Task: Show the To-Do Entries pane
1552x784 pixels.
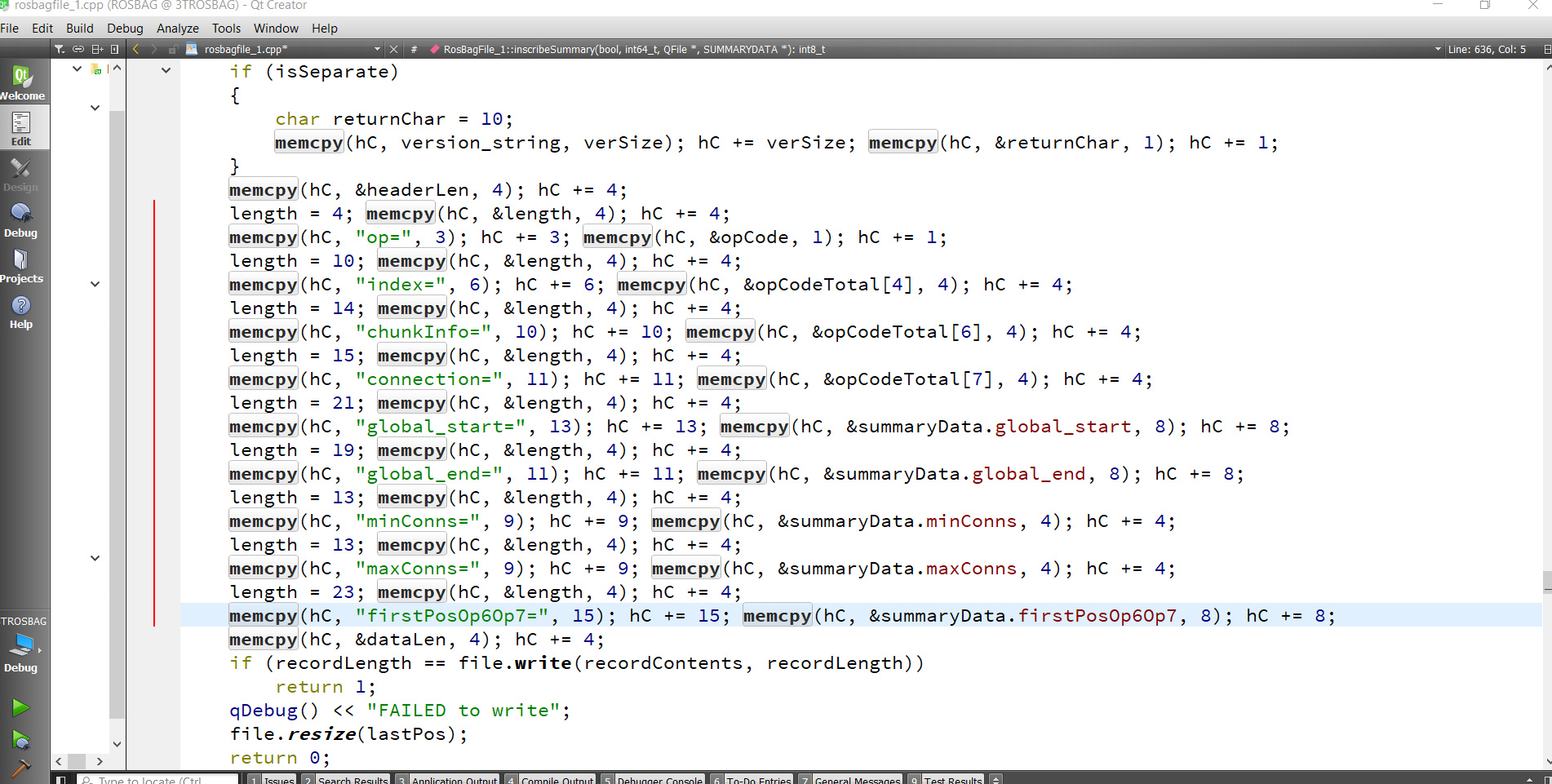Action: 758,780
